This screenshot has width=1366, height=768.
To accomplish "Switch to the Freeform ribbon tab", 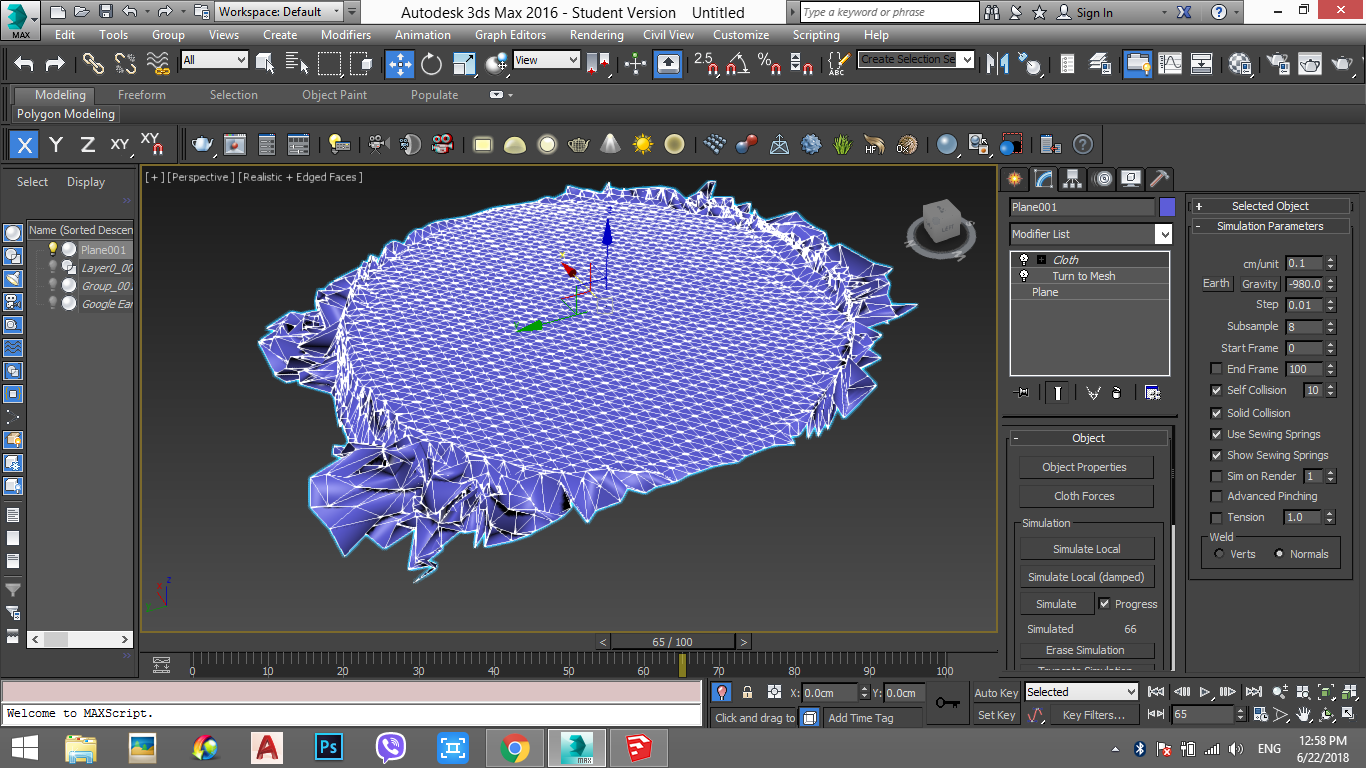I will point(142,95).
